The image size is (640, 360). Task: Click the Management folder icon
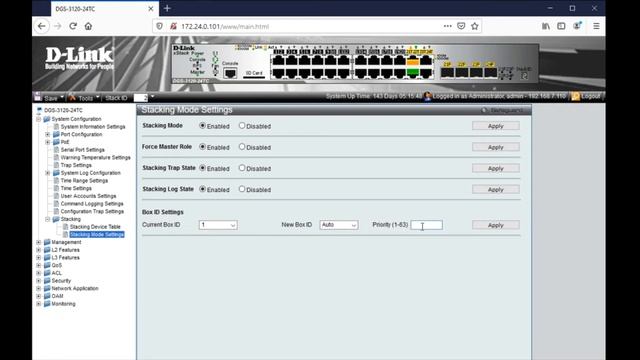[47, 242]
